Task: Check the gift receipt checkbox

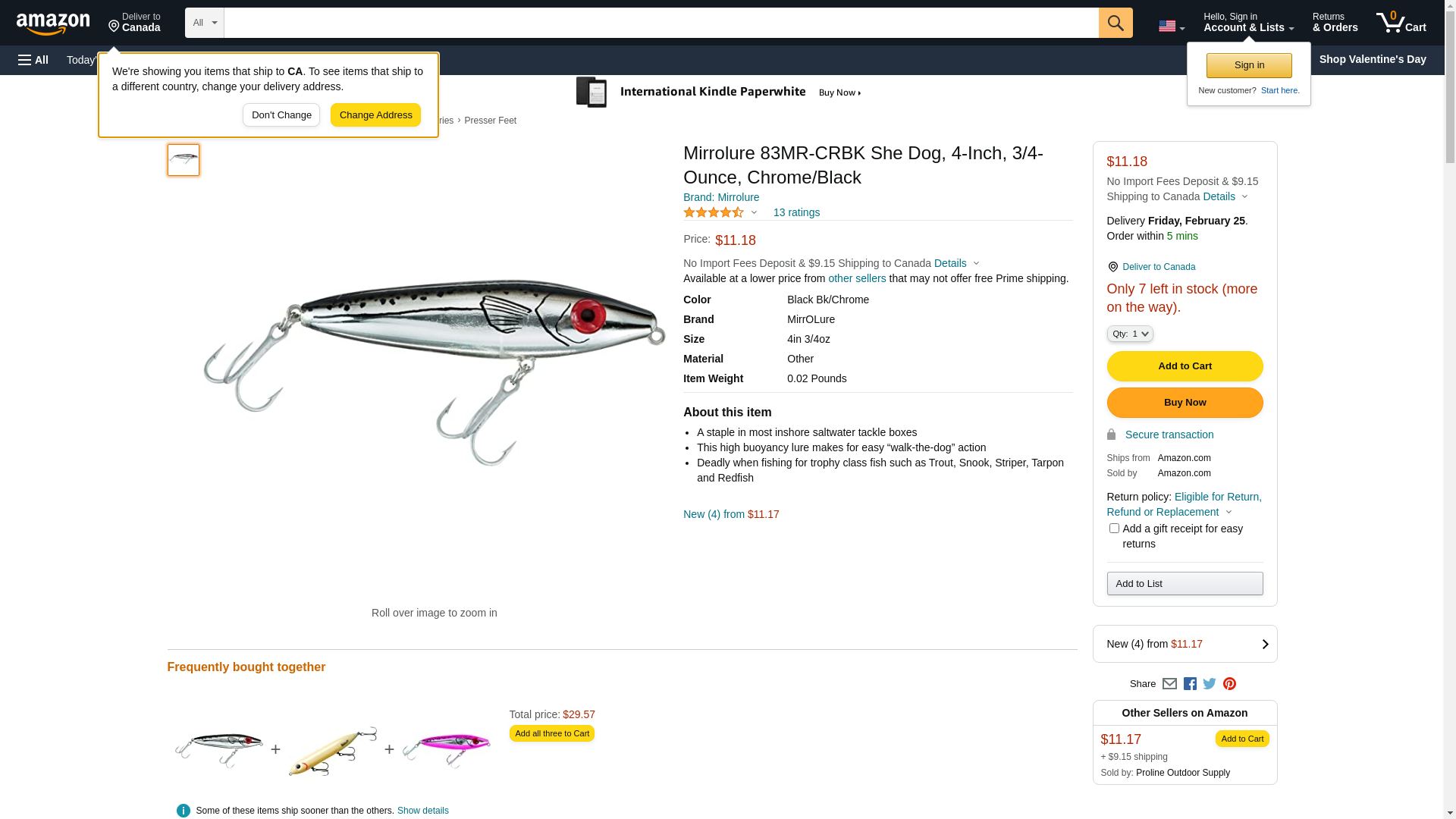Action: pyautogui.click(x=1114, y=529)
